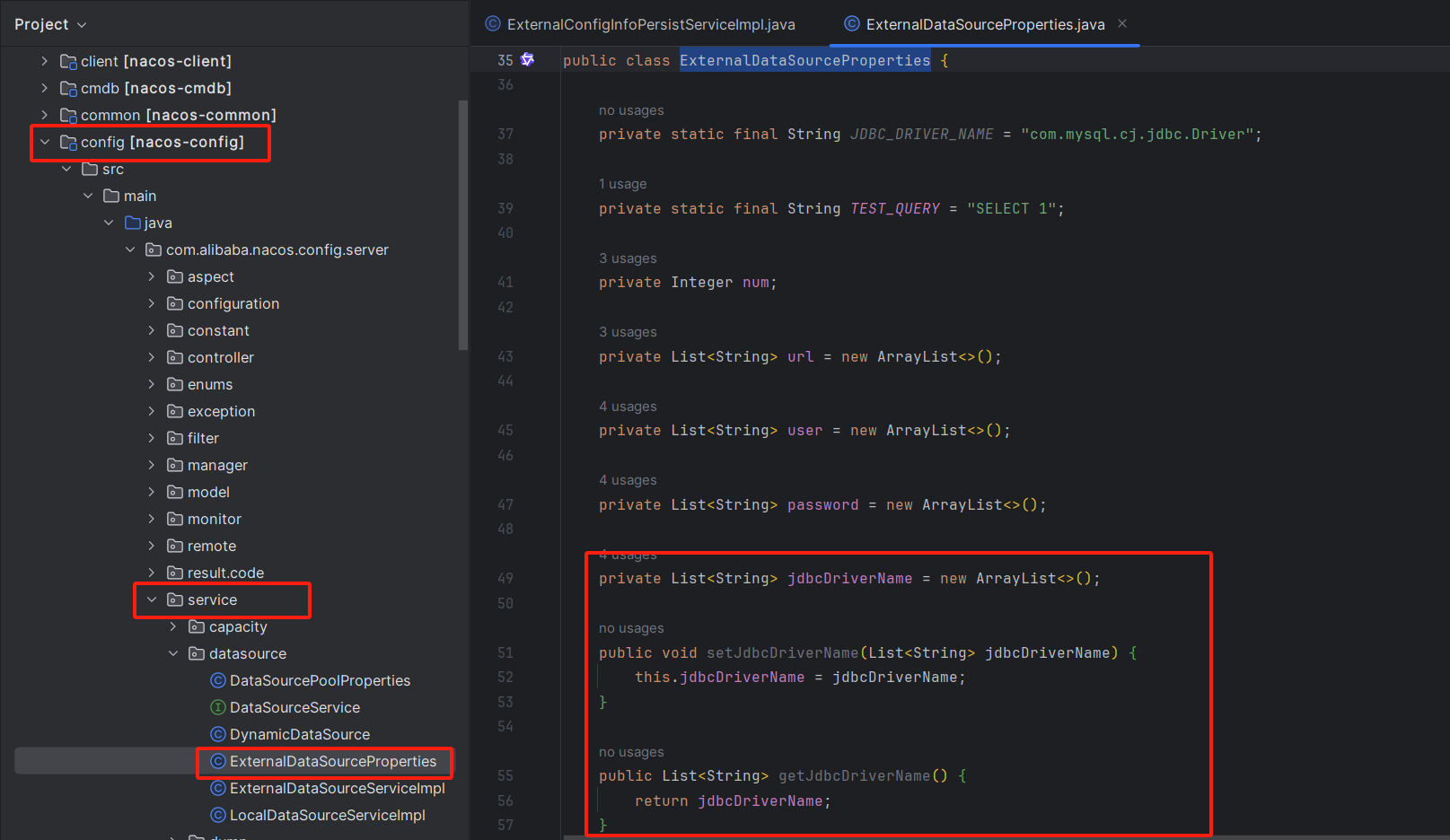This screenshot has width=1450, height=840.
Task: Collapse the config [nacos-config] module
Action: (44, 142)
